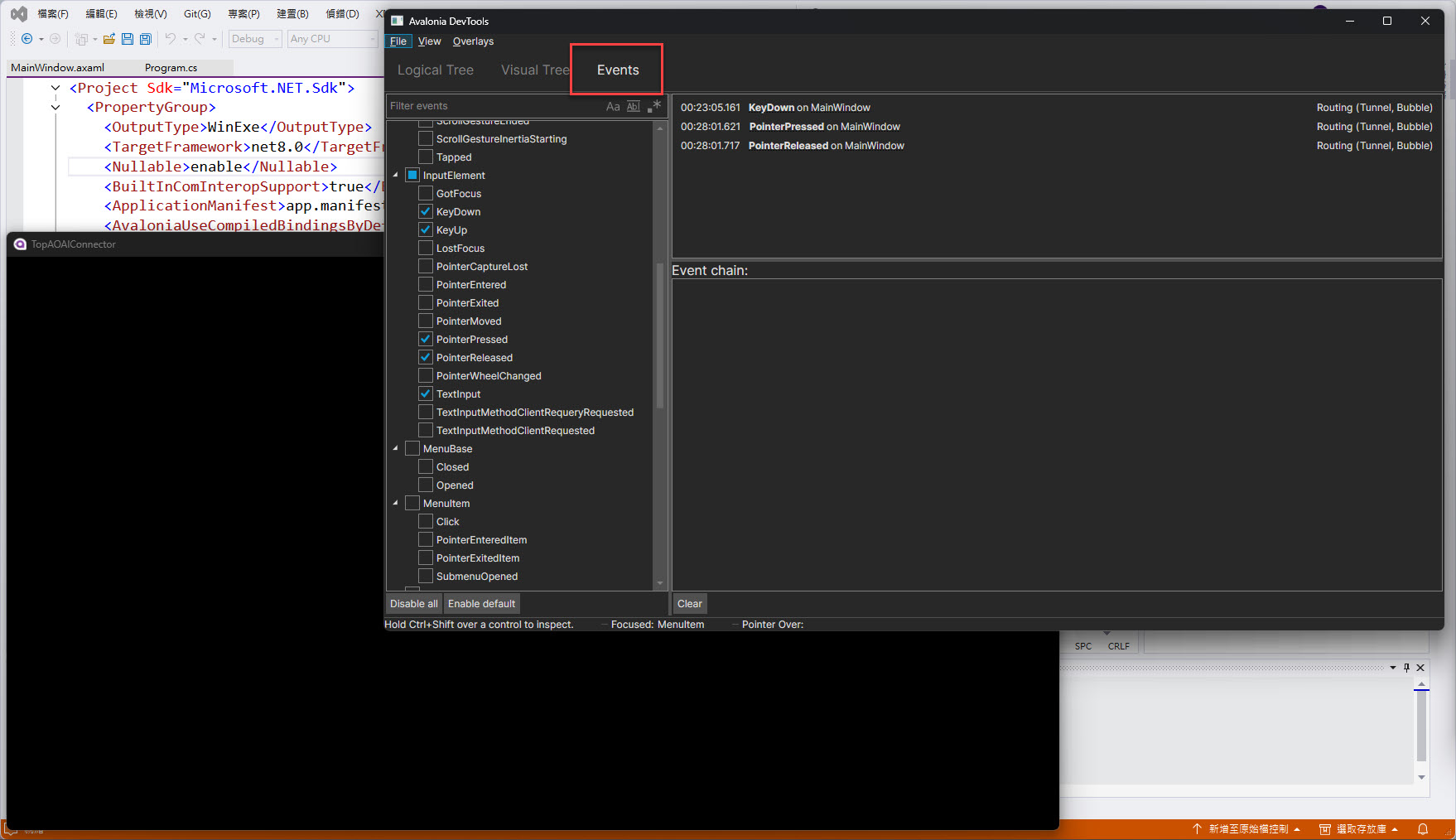Uncheck the KeyDown event checkbox
1456x840 pixels.
click(x=426, y=211)
